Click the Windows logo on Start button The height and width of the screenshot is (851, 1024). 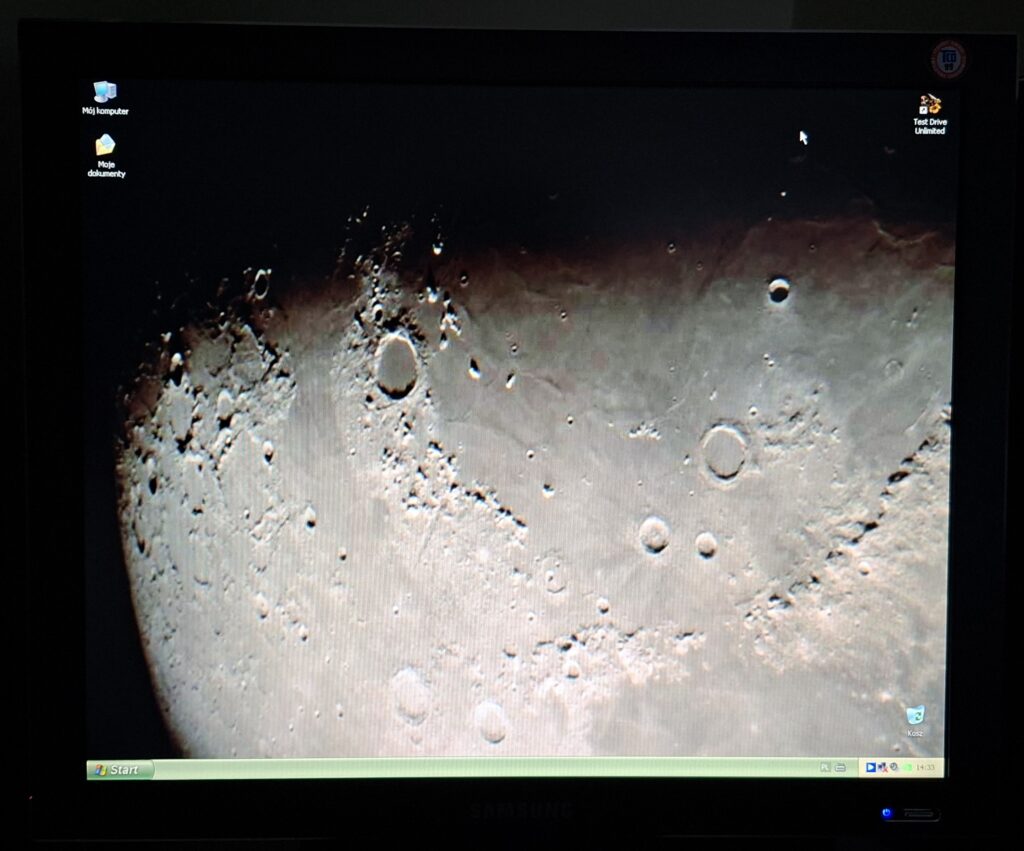click(100, 769)
